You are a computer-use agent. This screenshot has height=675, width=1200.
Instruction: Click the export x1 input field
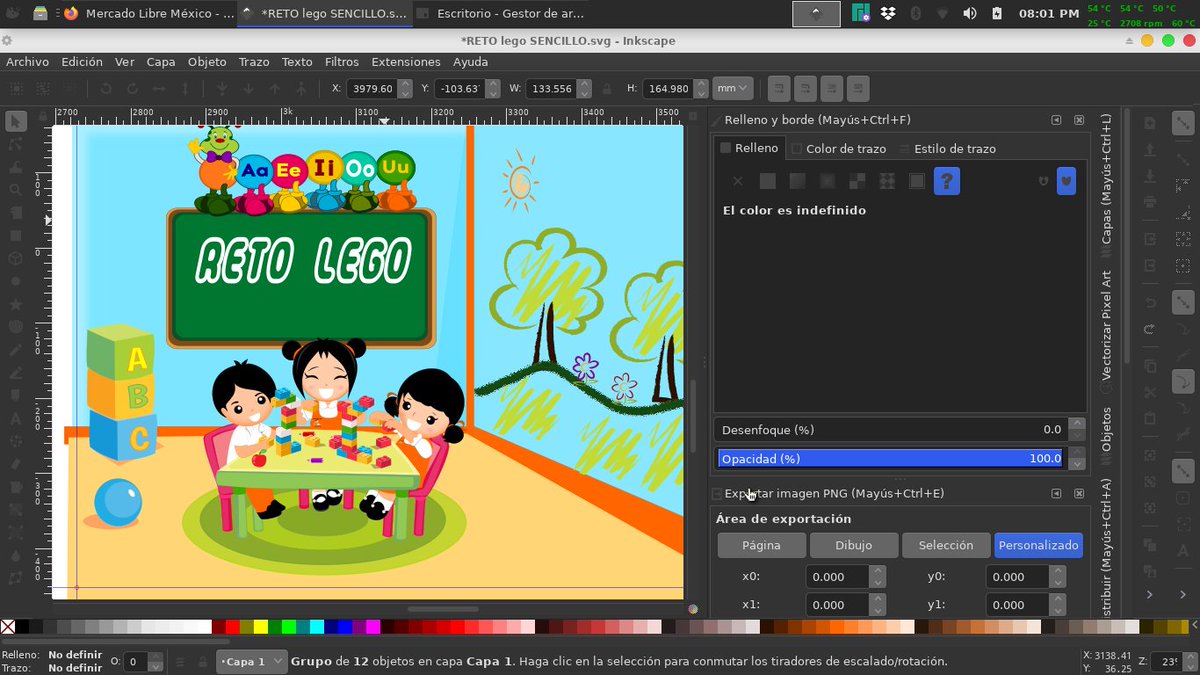[x=837, y=604]
